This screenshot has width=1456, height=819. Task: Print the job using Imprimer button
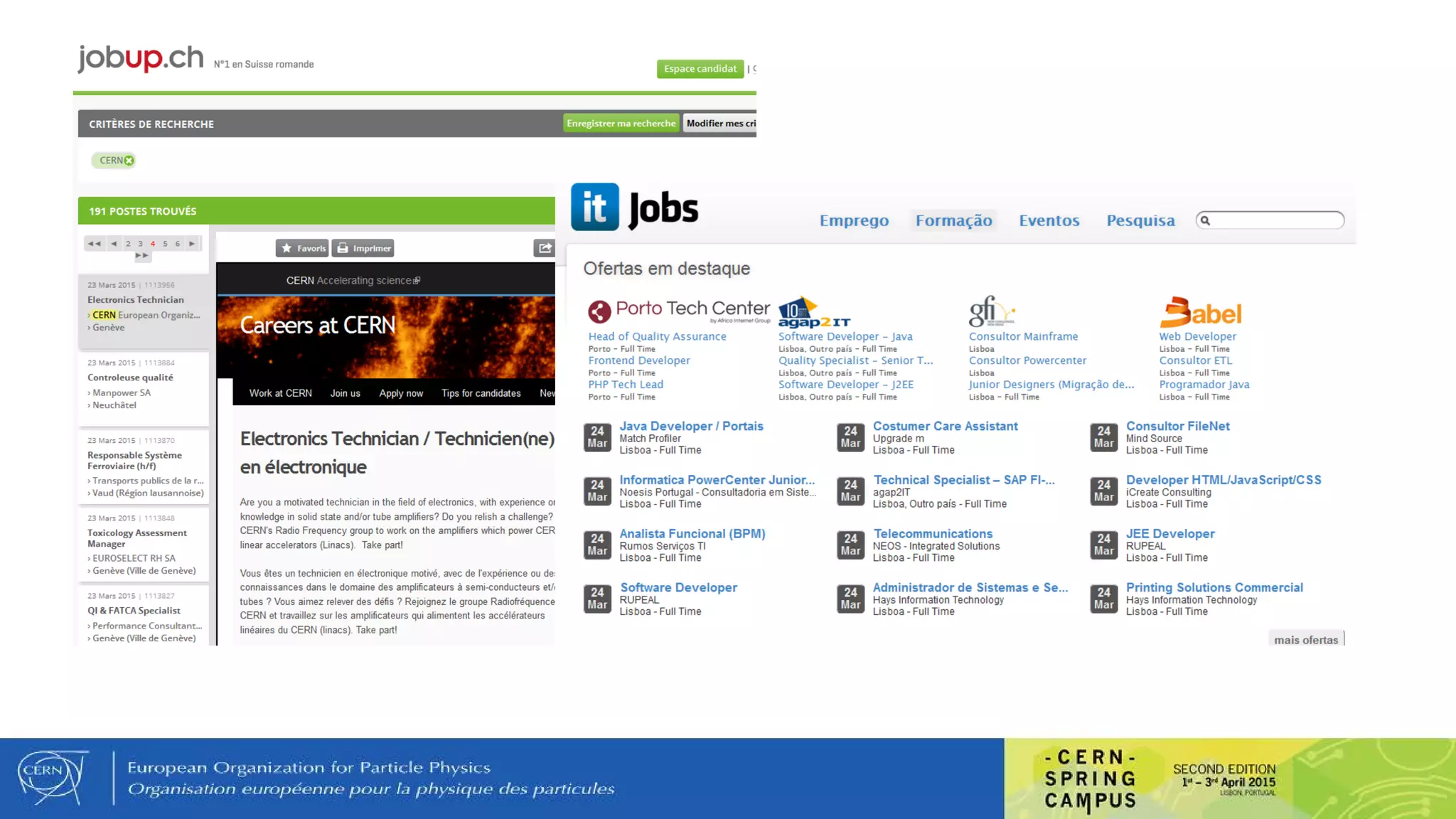point(363,248)
